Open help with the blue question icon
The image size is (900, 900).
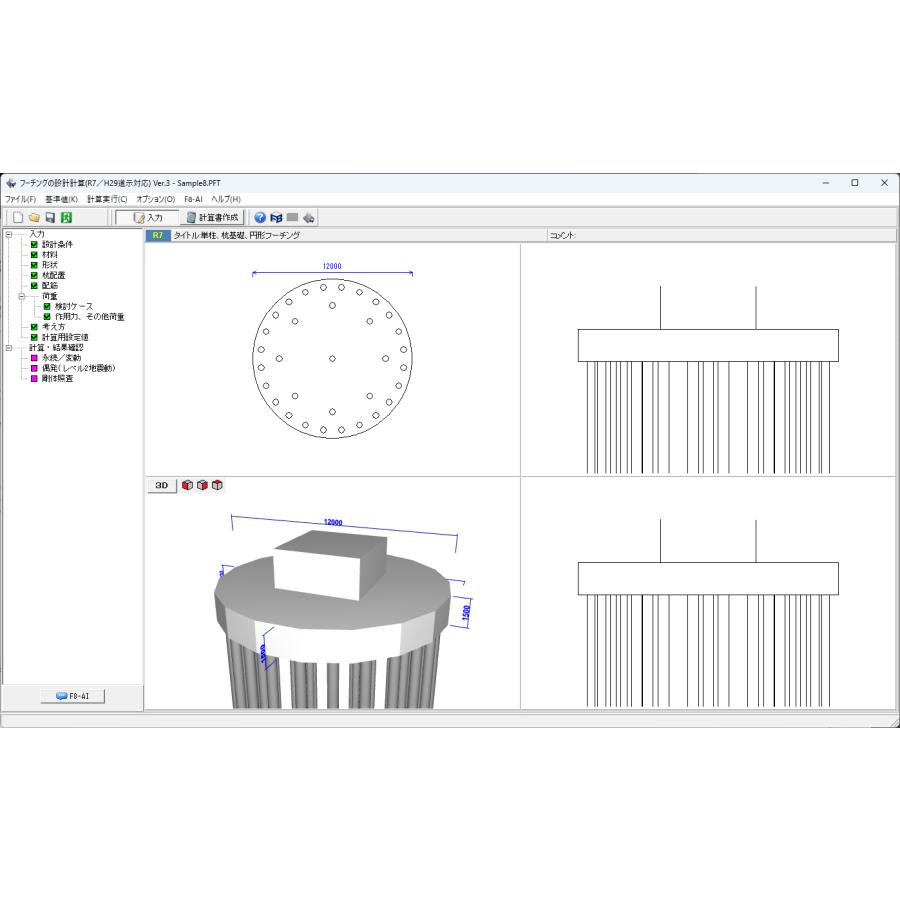[x=260, y=218]
